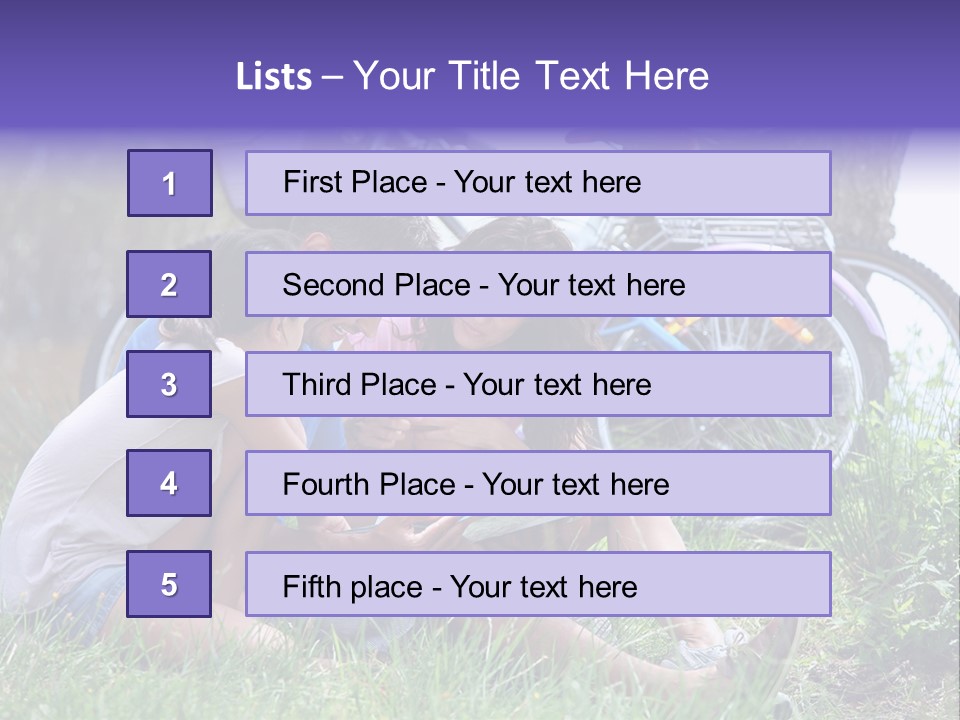Click the words 'Second Place'
The width and height of the screenshot is (960, 720).
pyautogui.click(x=377, y=285)
